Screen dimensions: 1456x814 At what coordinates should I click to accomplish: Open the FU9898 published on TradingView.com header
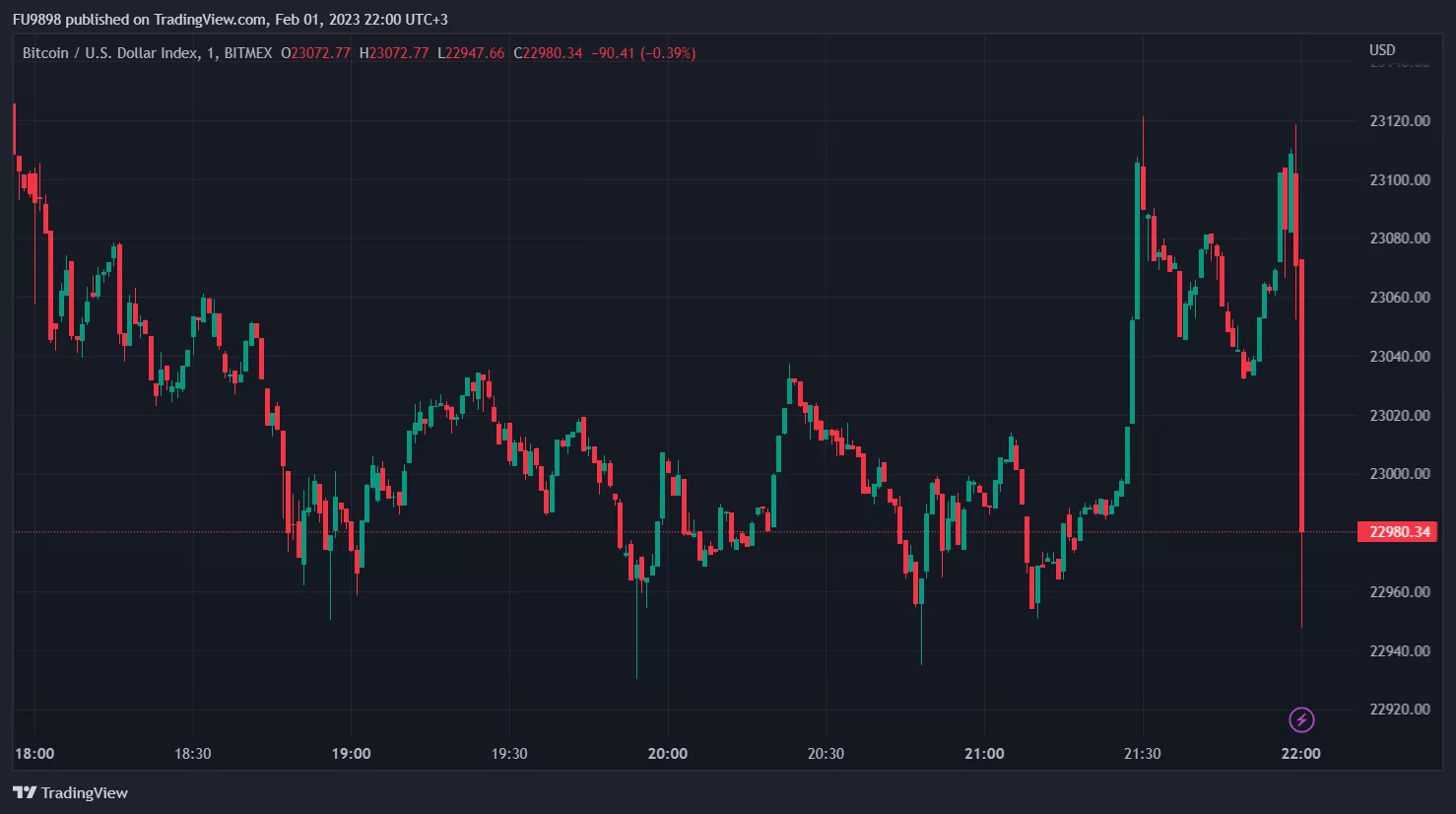coord(230,20)
